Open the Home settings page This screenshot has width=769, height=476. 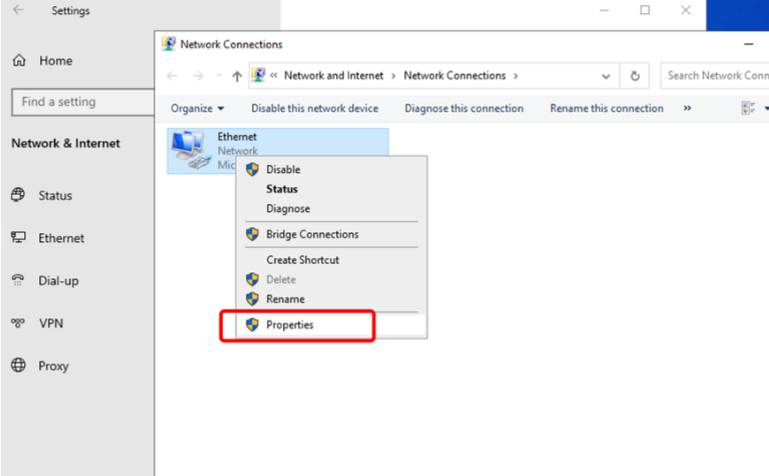click(x=55, y=61)
